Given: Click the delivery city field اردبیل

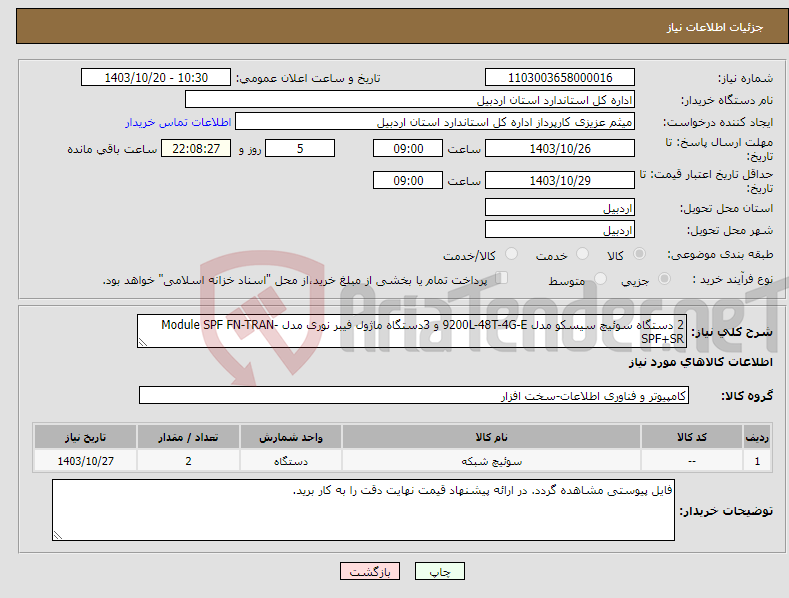Looking at the screenshot, I should pos(560,230).
